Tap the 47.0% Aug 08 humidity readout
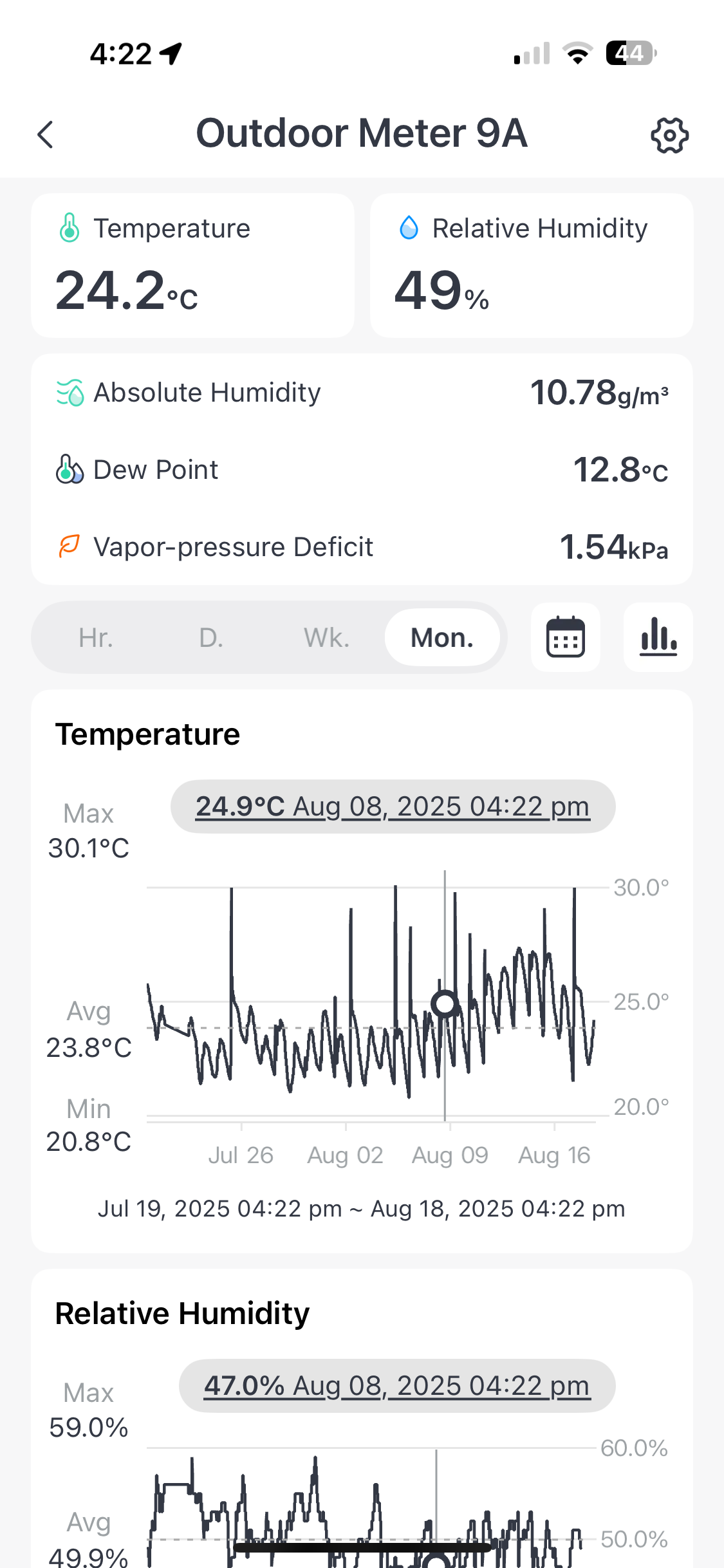Viewport: 724px width, 1568px height. click(396, 1386)
